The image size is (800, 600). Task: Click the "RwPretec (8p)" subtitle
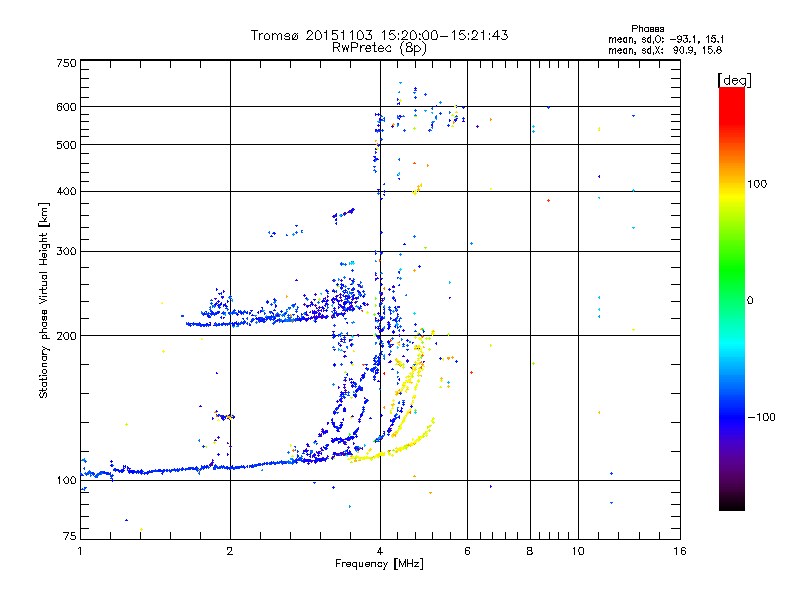click(x=379, y=48)
